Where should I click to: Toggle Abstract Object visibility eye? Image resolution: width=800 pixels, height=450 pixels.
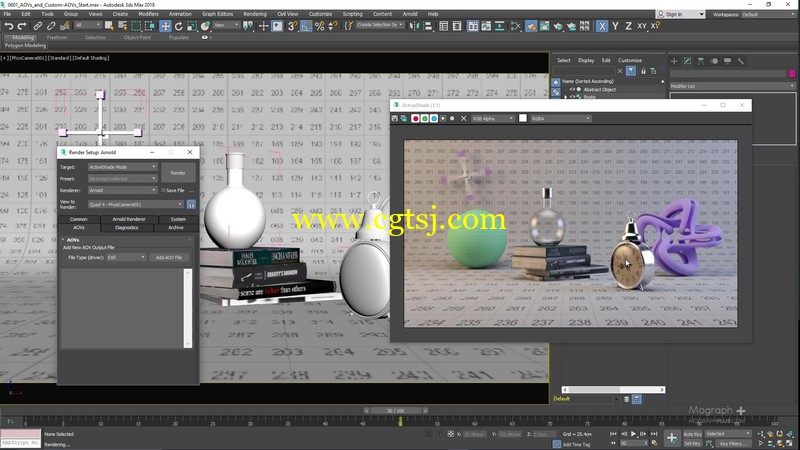click(572, 89)
